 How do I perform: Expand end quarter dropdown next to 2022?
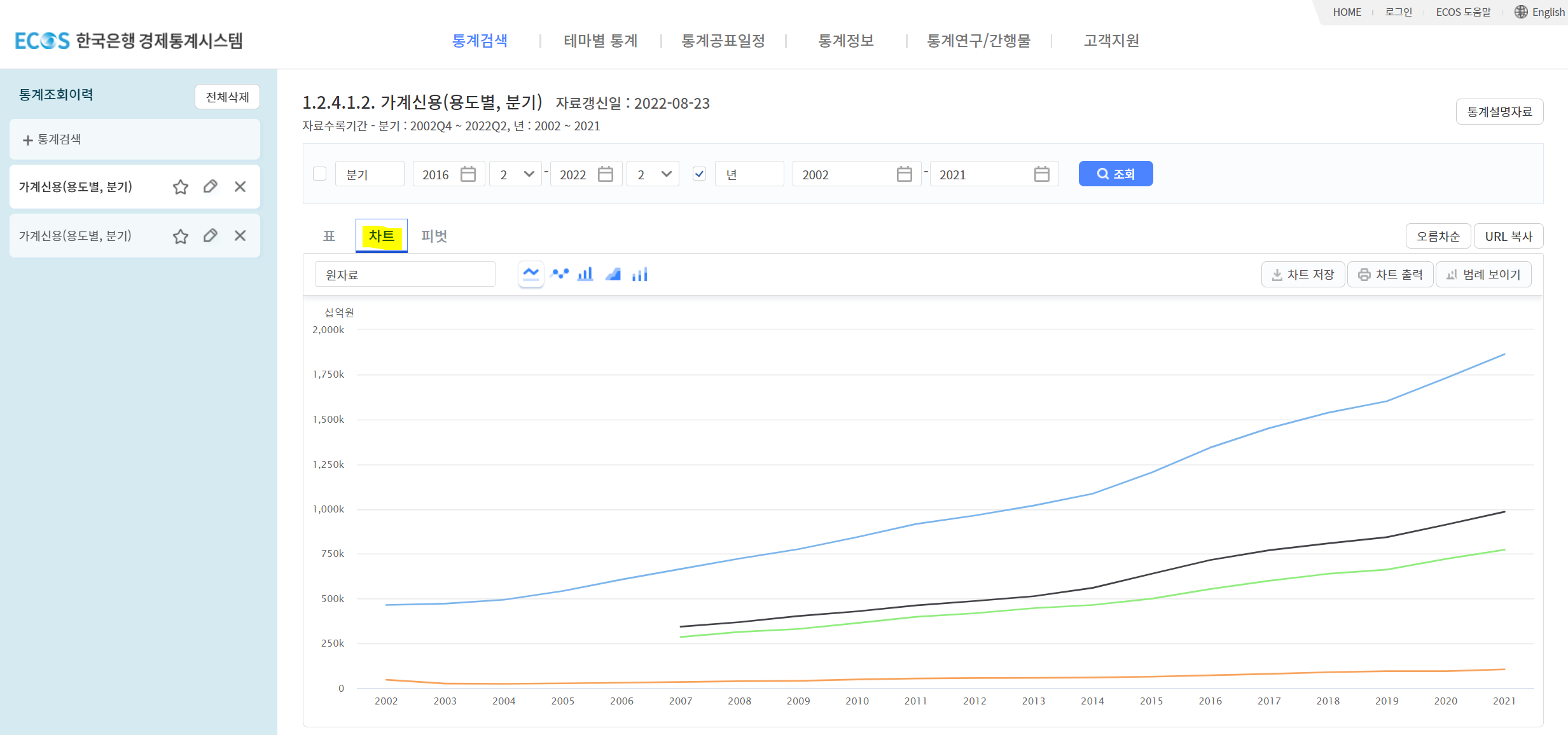coord(653,174)
